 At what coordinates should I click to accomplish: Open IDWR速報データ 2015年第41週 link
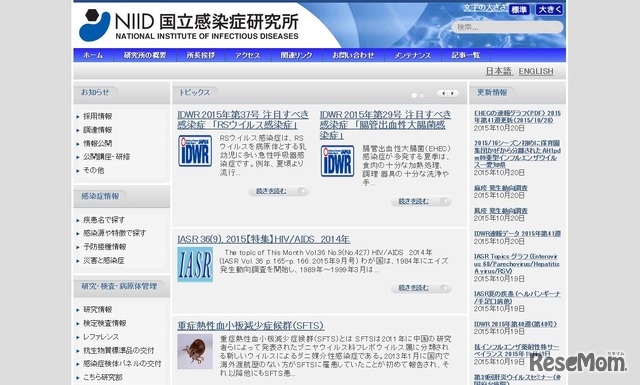tap(517, 234)
